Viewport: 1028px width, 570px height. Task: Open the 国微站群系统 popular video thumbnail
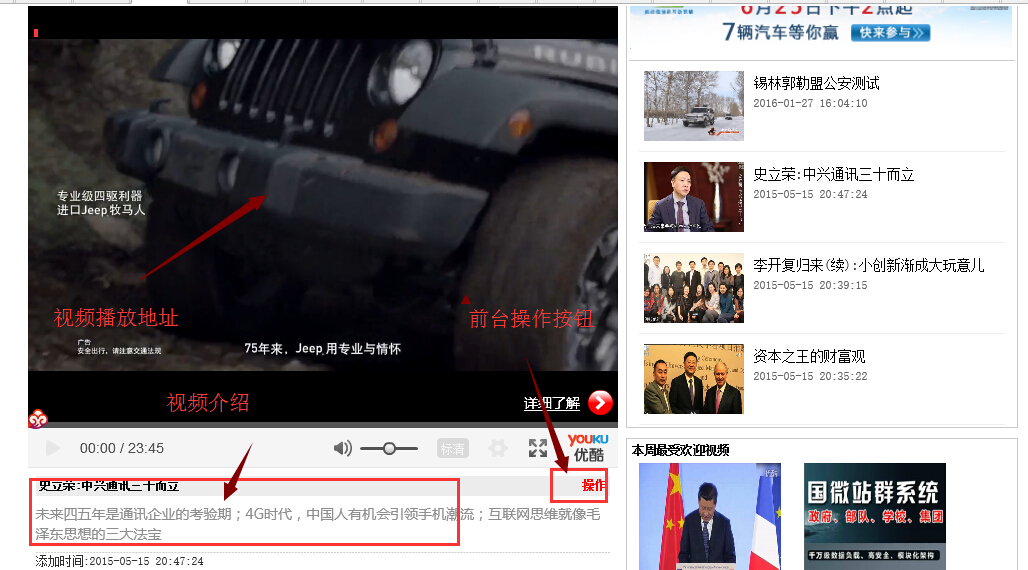(x=874, y=516)
